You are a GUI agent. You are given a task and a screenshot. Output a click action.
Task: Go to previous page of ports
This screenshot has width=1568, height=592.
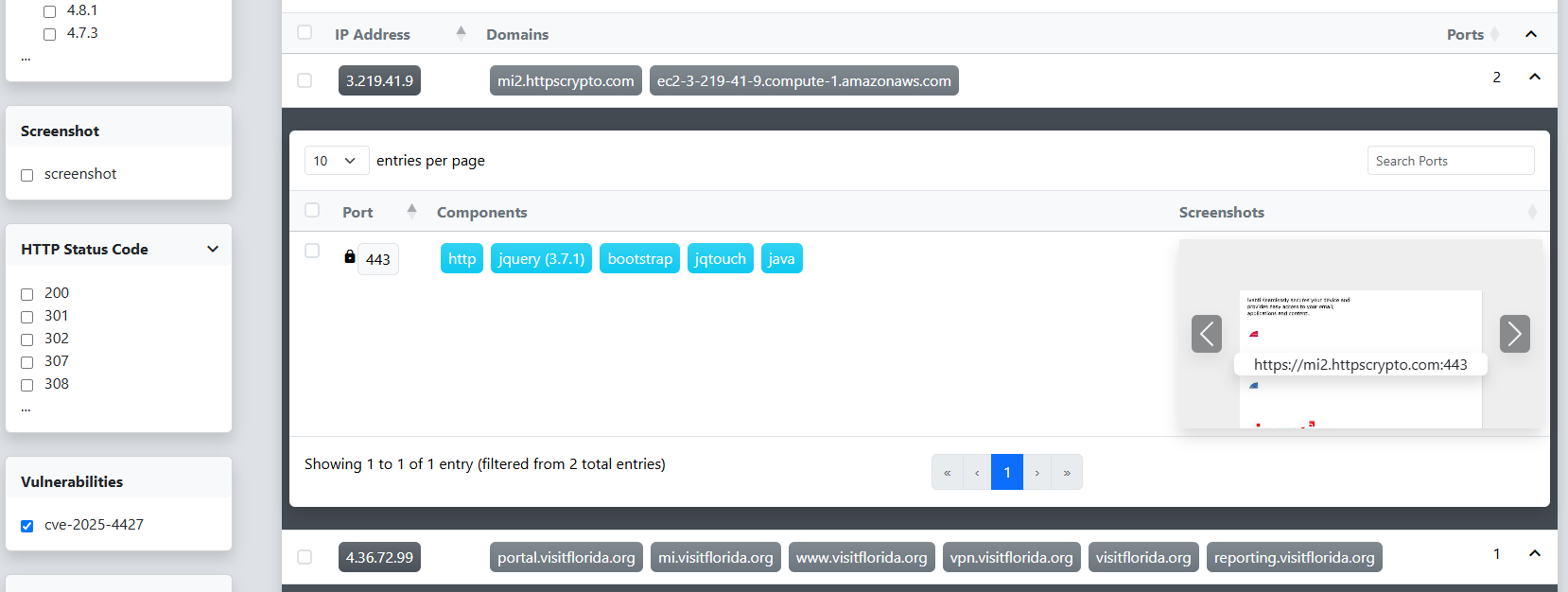coord(977,472)
